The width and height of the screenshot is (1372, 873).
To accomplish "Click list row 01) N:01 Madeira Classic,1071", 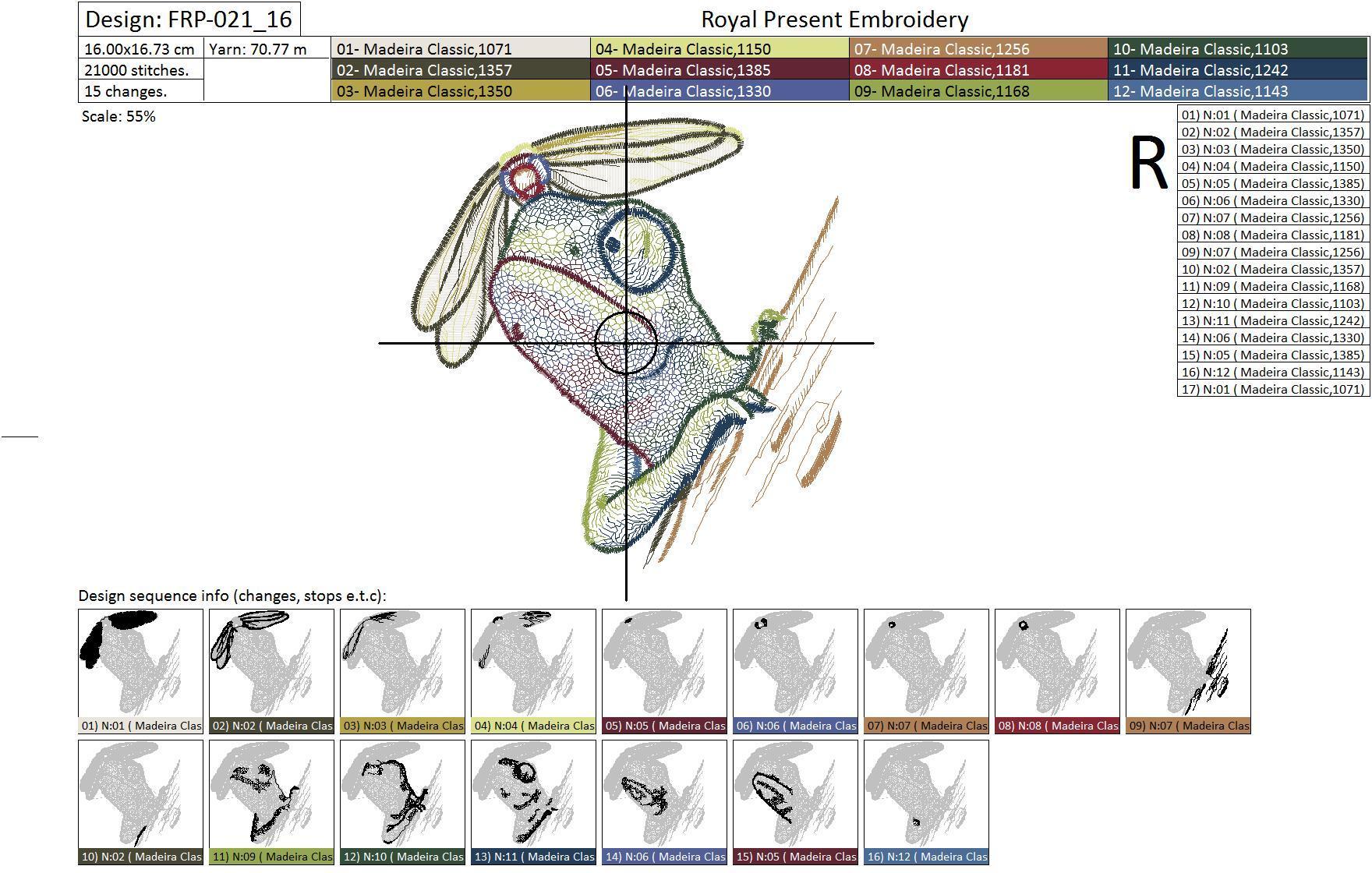I will (1273, 115).
